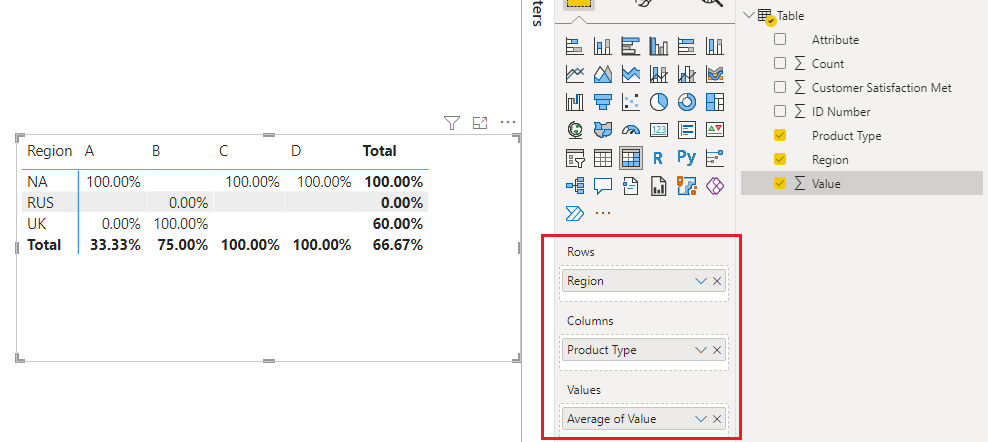
Task: Select the KPI visual
Action: [x=715, y=130]
